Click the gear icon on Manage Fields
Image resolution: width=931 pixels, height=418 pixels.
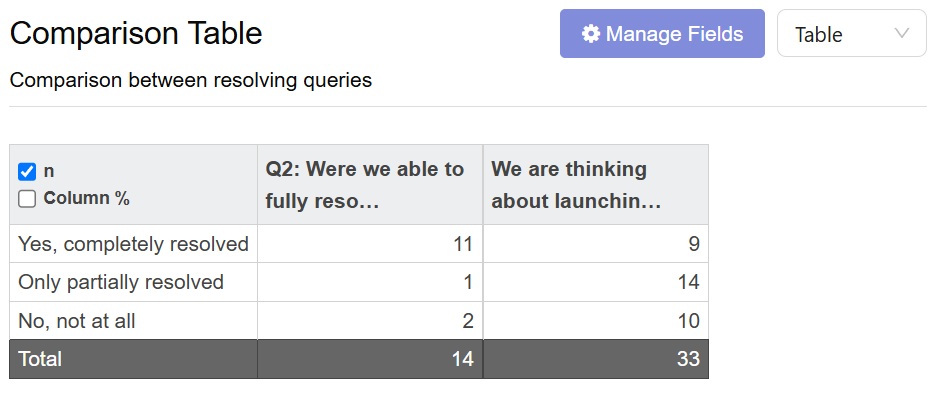pos(590,34)
